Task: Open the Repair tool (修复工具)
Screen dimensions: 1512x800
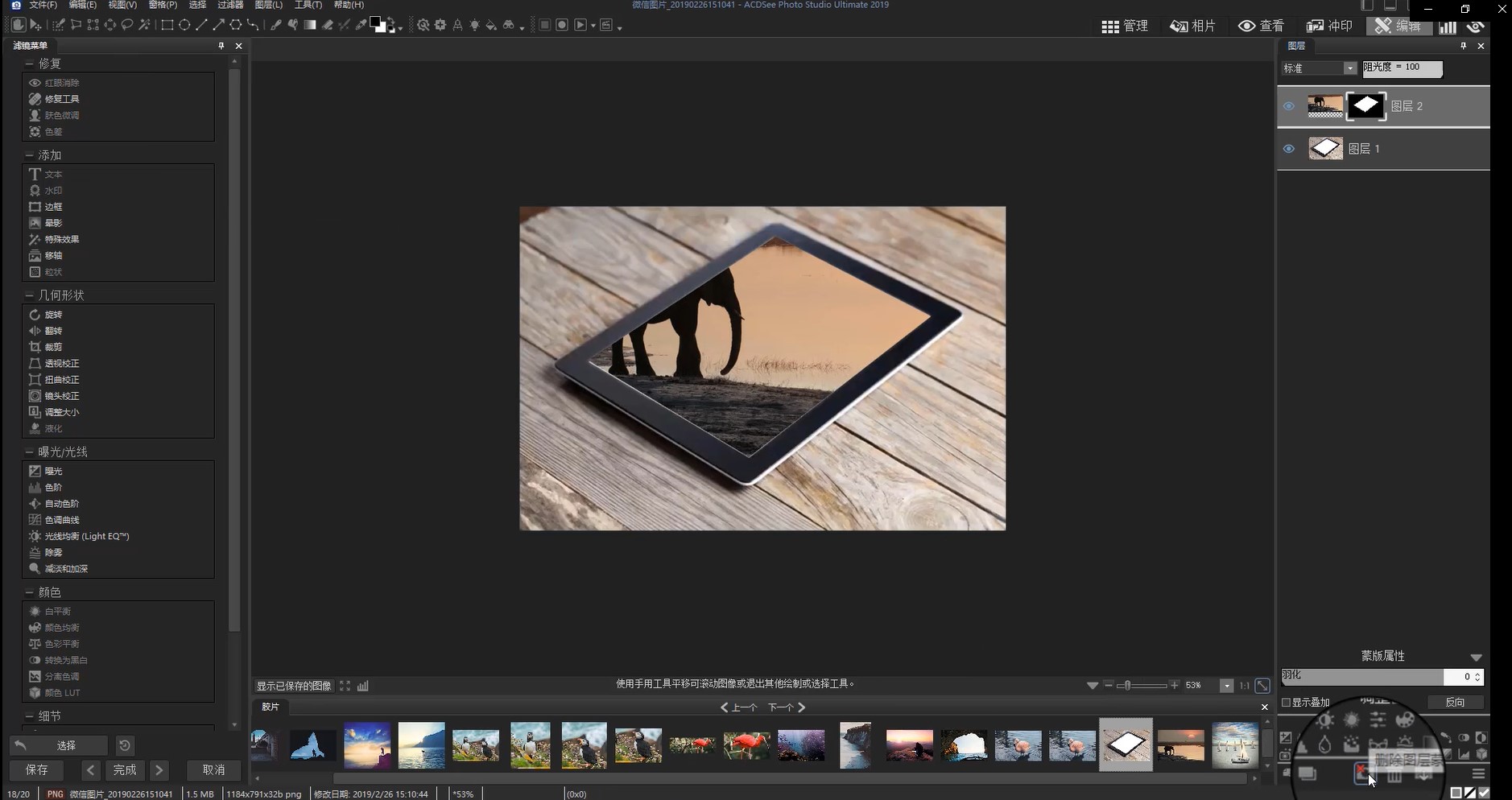Action: pyautogui.click(x=54, y=99)
